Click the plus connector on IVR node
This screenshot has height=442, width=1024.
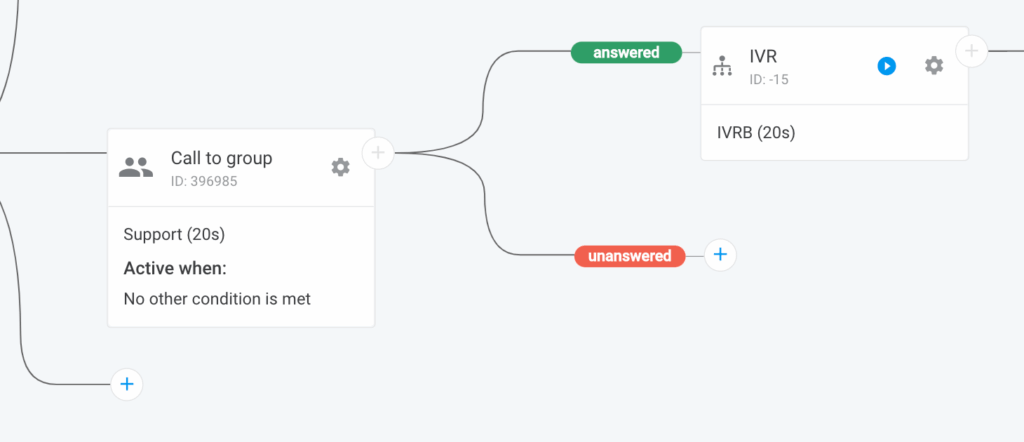(971, 49)
